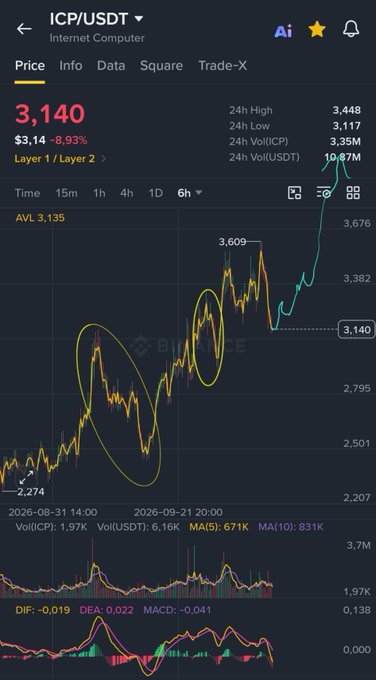Open the Layer 1 / Layer 2 category link

55,159
